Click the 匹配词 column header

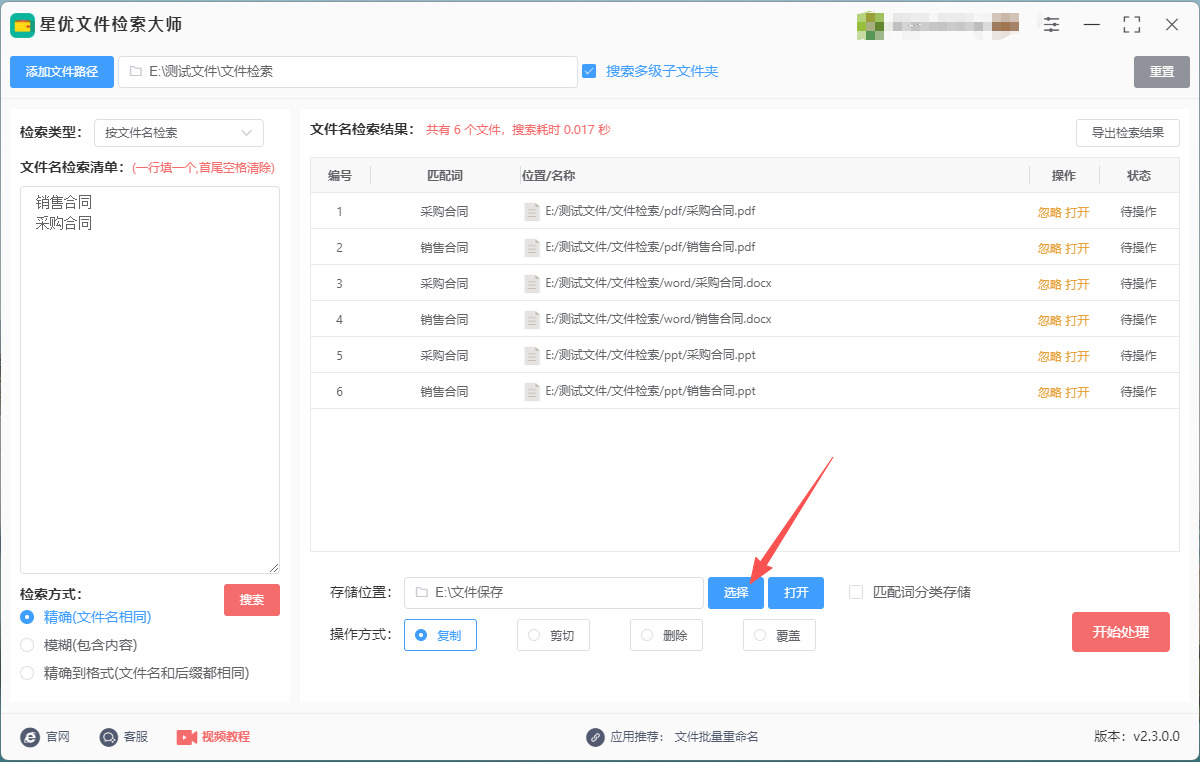point(445,175)
